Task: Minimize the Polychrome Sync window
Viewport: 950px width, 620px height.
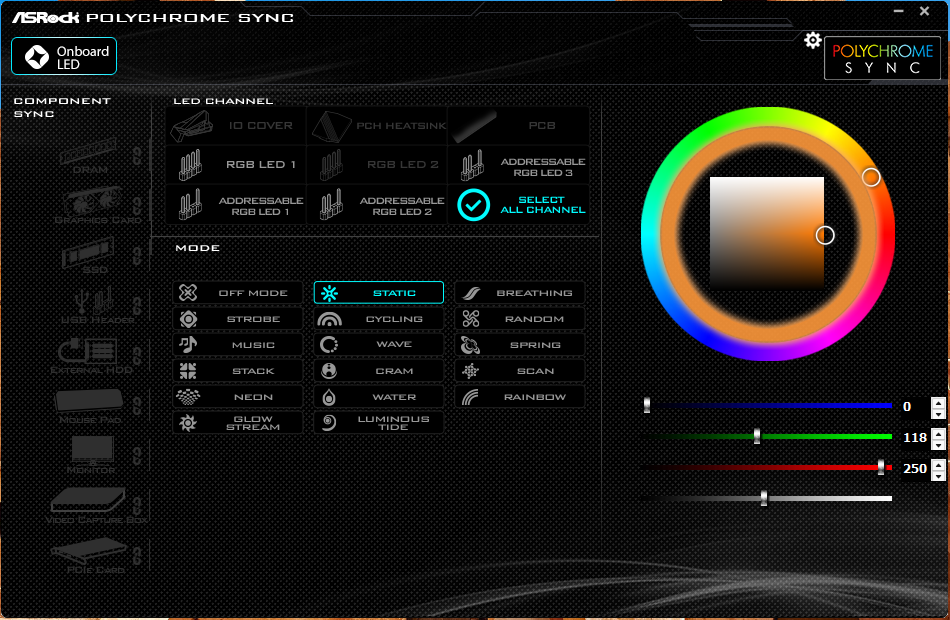Action: [899, 11]
